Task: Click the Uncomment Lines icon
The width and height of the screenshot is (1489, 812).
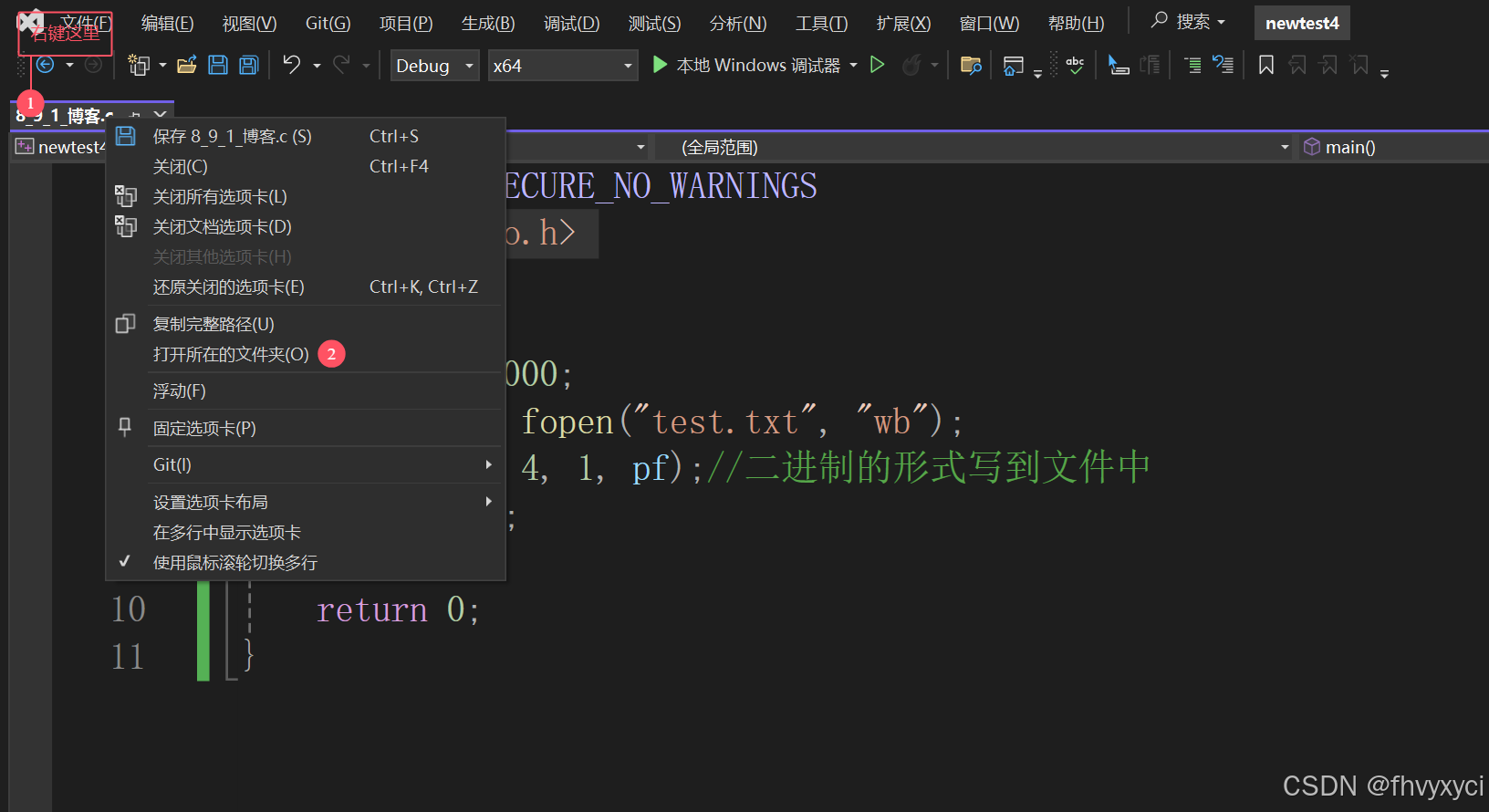Action: click(x=1223, y=65)
